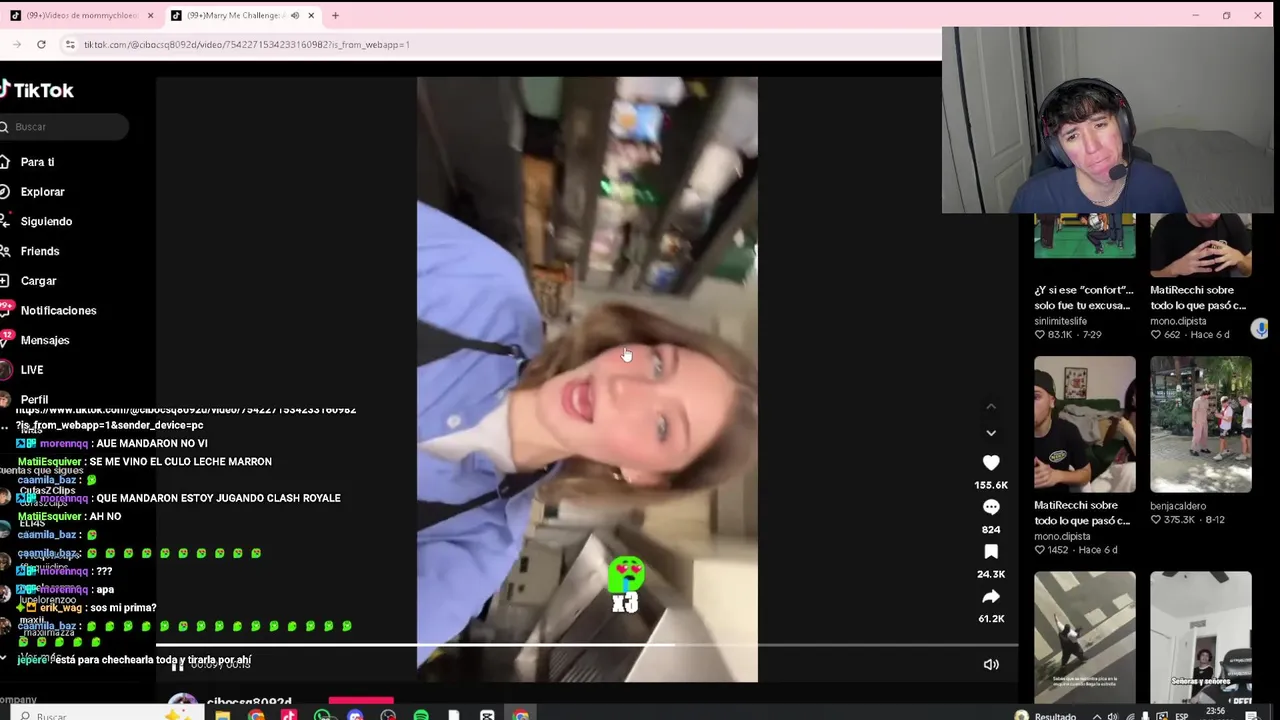Seek on the video progress bar
The height and width of the screenshot is (720, 1280).
(x=587, y=645)
